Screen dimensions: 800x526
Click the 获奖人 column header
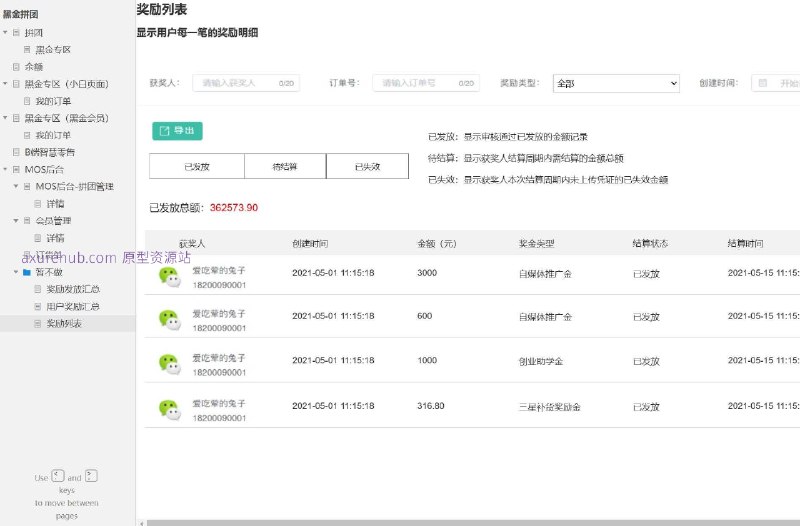coord(192,244)
